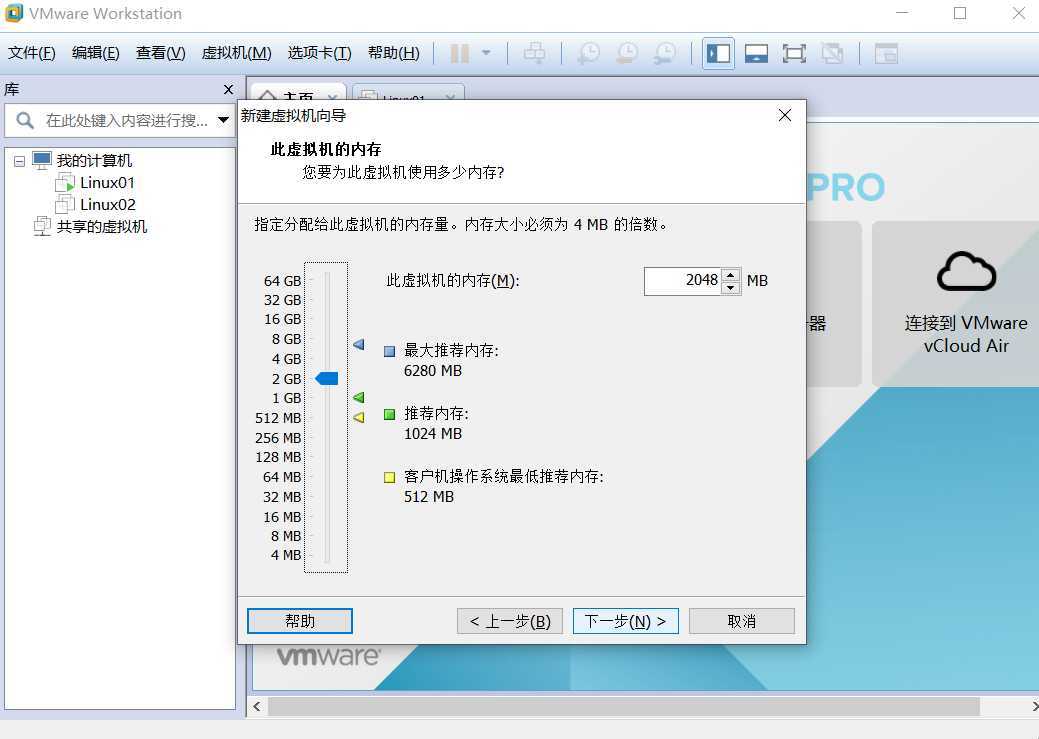Click the Unity mode toolbar icon
This screenshot has width=1039, height=739.
(832, 53)
